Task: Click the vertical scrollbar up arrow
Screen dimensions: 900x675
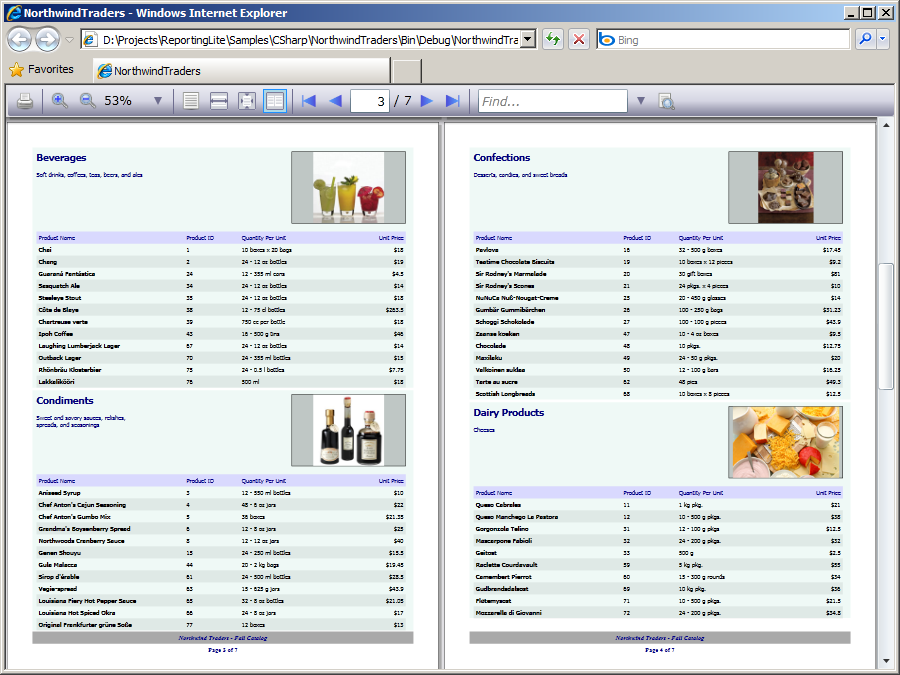Action: pos(886,125)
